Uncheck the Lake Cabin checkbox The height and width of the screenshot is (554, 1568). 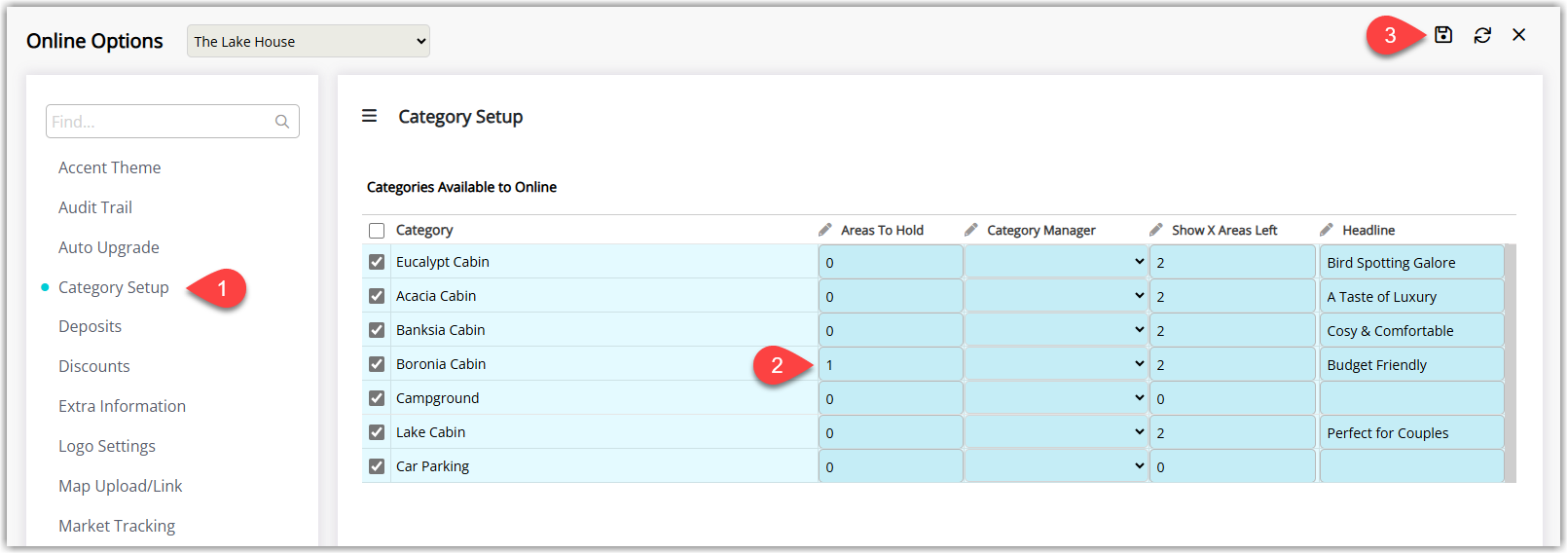[x=377, y=432]
